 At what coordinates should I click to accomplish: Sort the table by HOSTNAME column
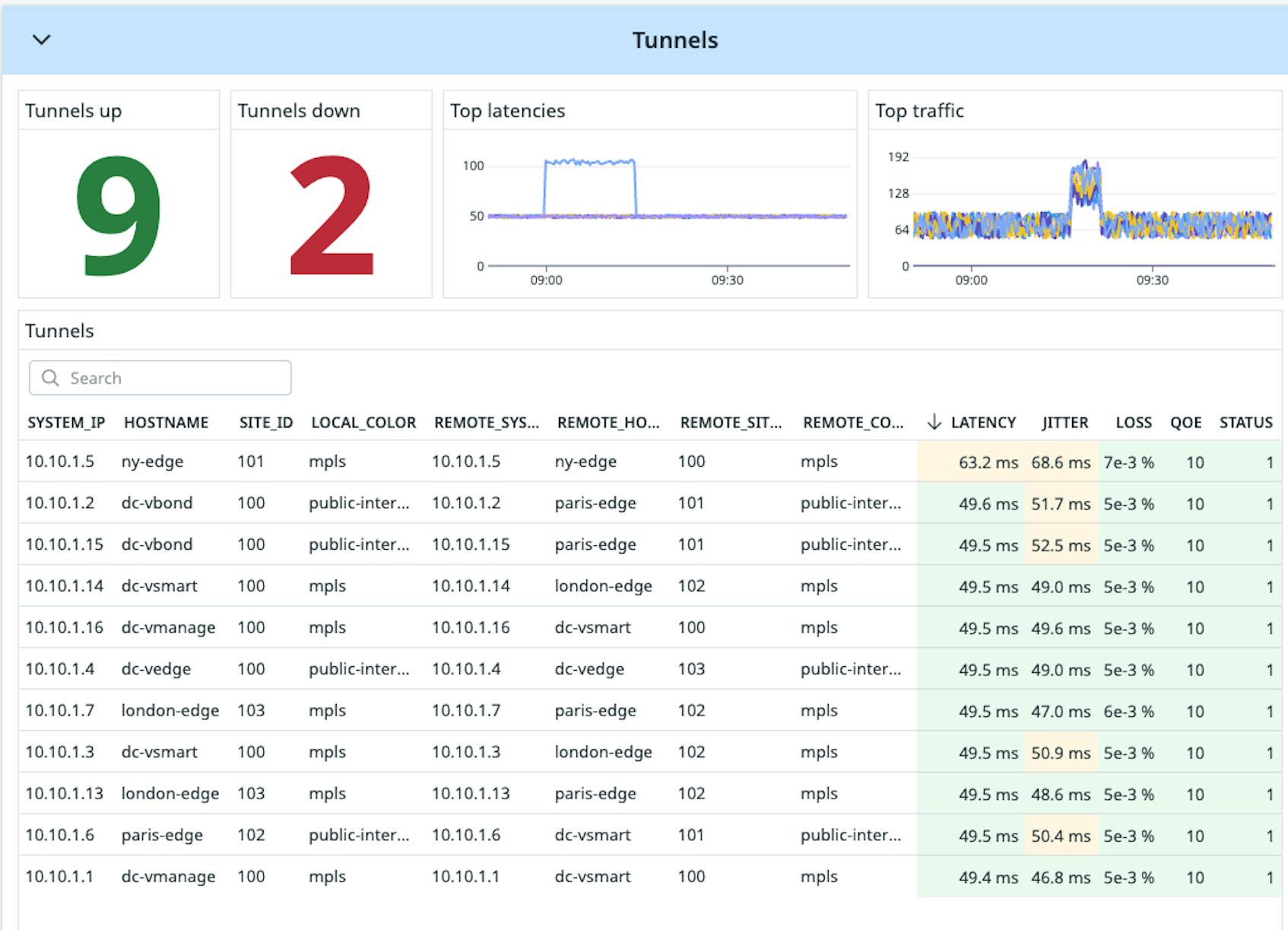pyautogui.click(x=167, y=422)
